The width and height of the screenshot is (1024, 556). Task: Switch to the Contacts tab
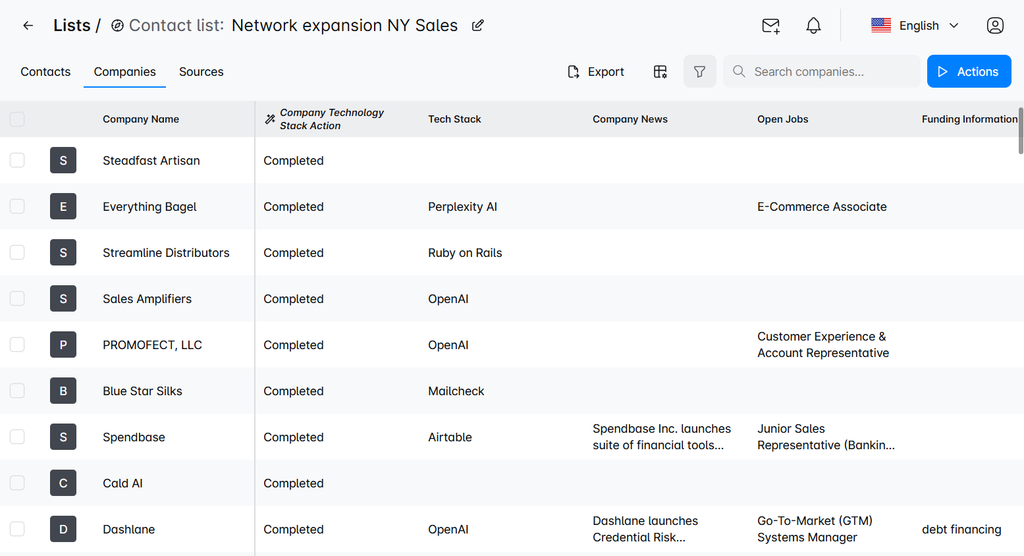(x=45, y=71)
